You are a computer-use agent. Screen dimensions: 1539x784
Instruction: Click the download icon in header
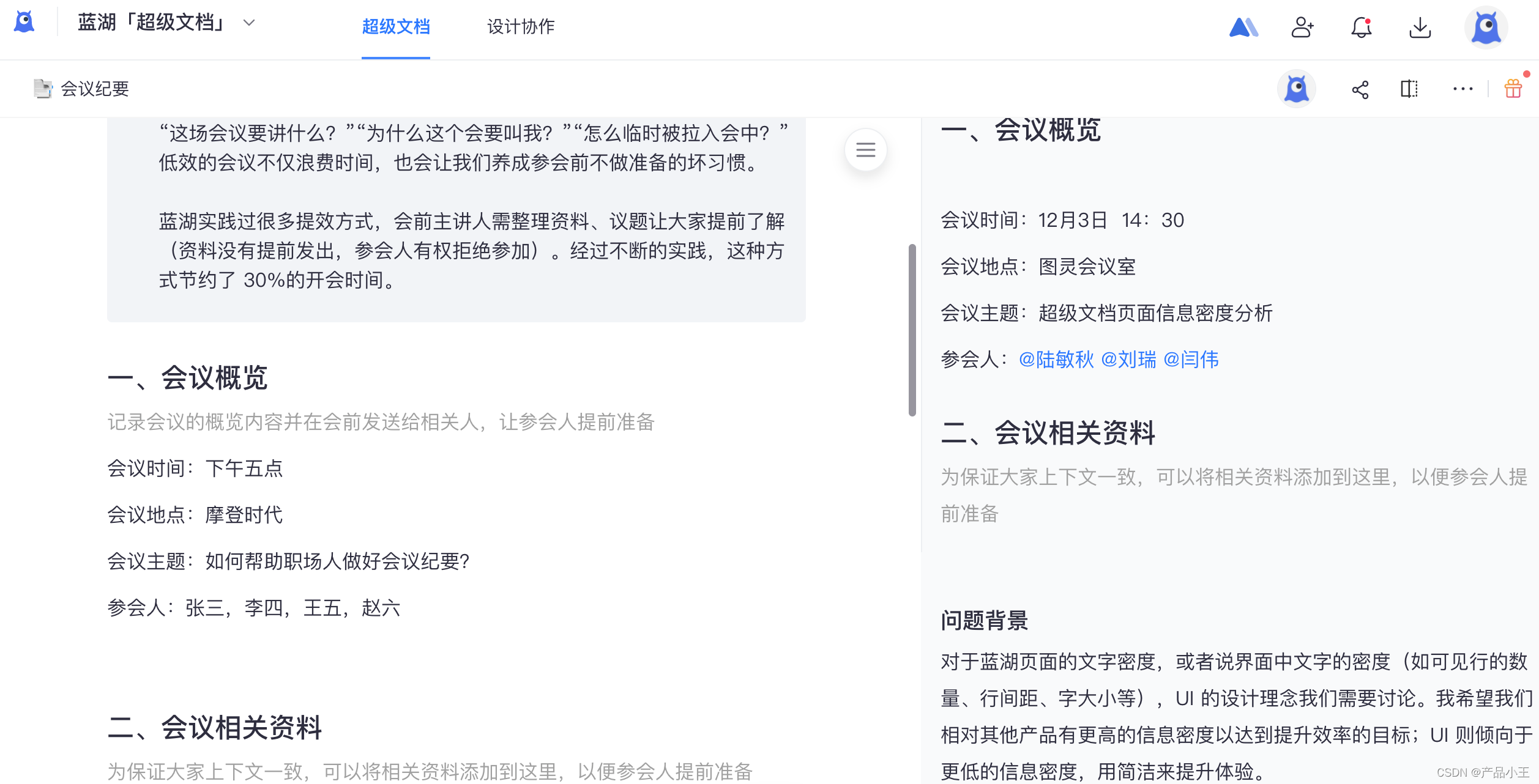coord(1420,28)
